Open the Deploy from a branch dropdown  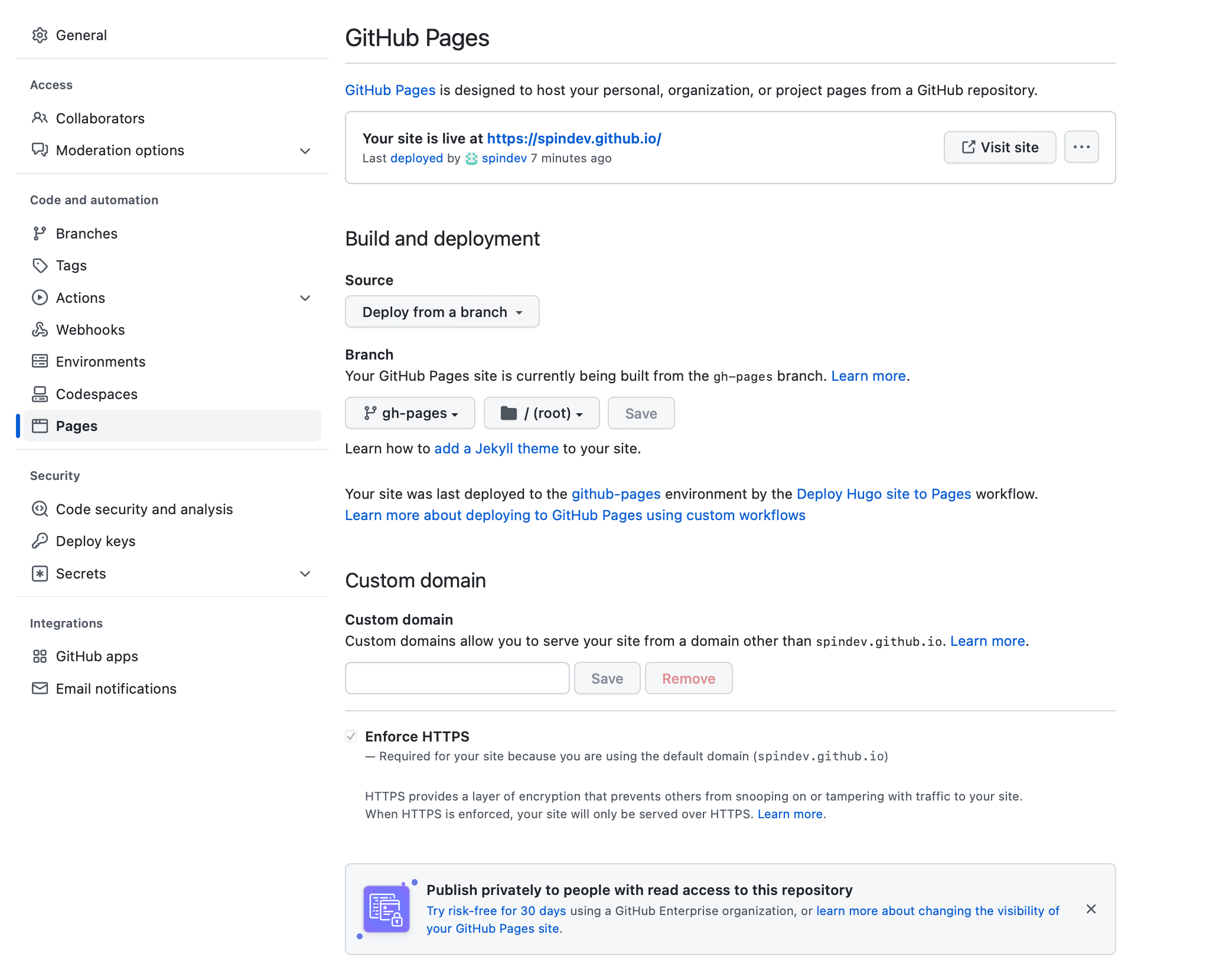tap(442, 312)
